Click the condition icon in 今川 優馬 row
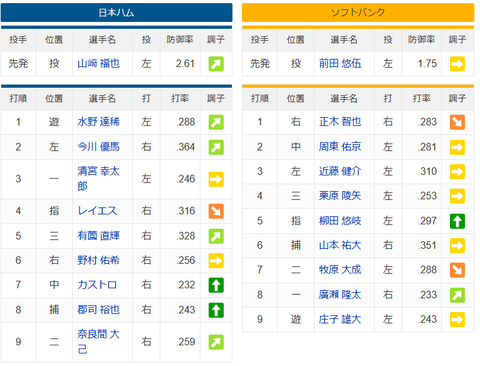This screenshot has height=366, width=480. point(216,147)
